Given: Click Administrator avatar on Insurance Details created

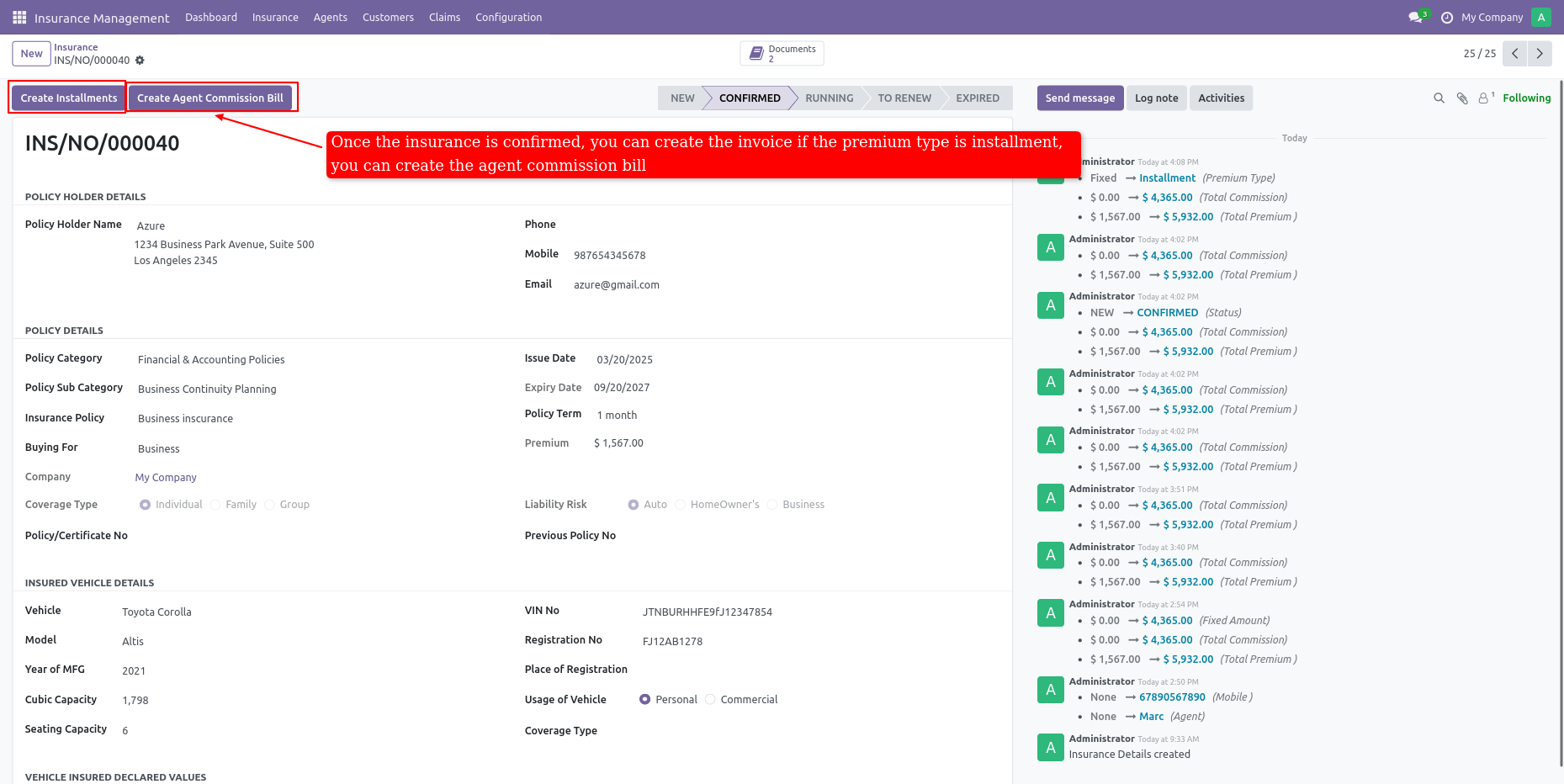Looking at the screenshot, I should click(1051, 747).
